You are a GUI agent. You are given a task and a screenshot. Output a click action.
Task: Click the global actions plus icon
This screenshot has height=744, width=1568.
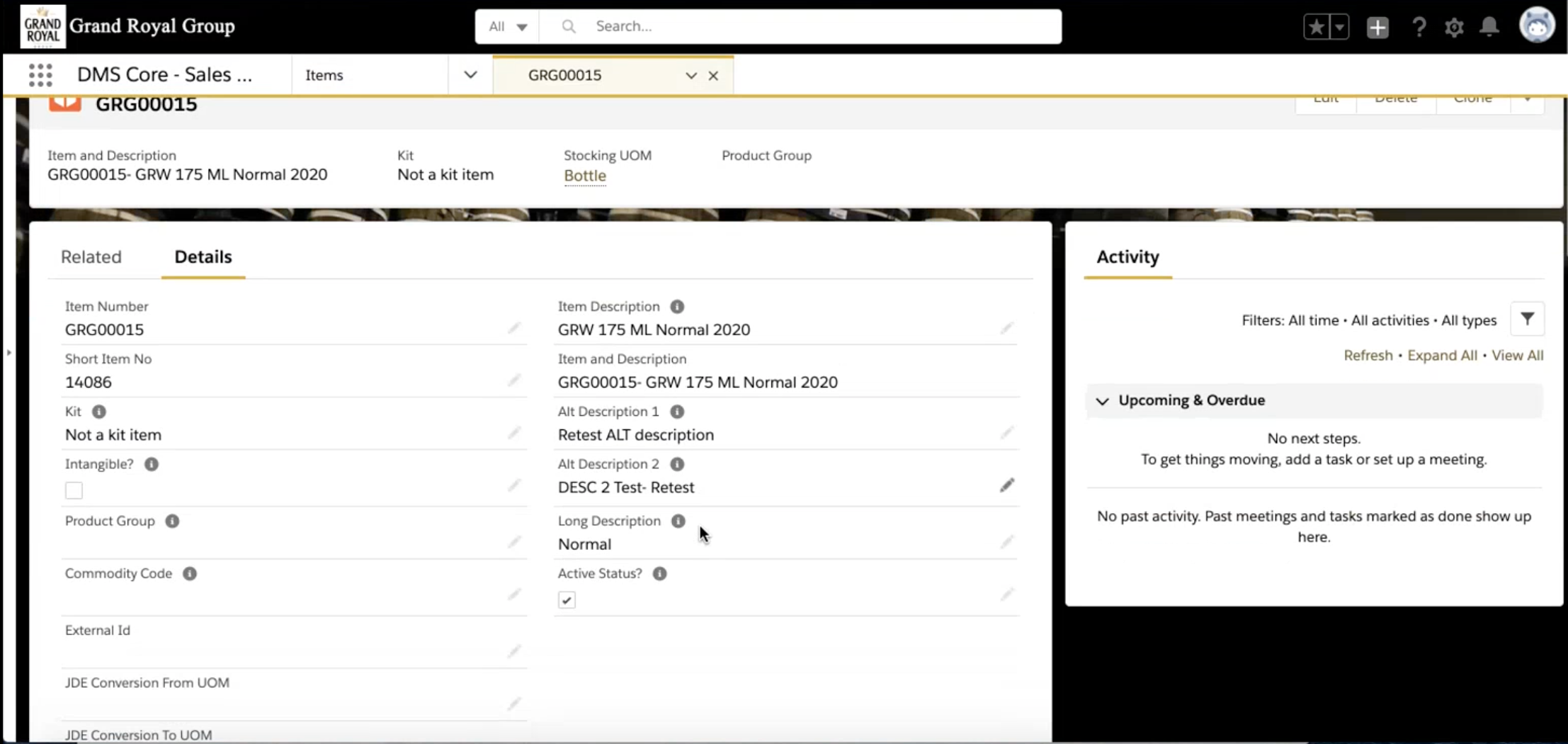point(1377,27)
